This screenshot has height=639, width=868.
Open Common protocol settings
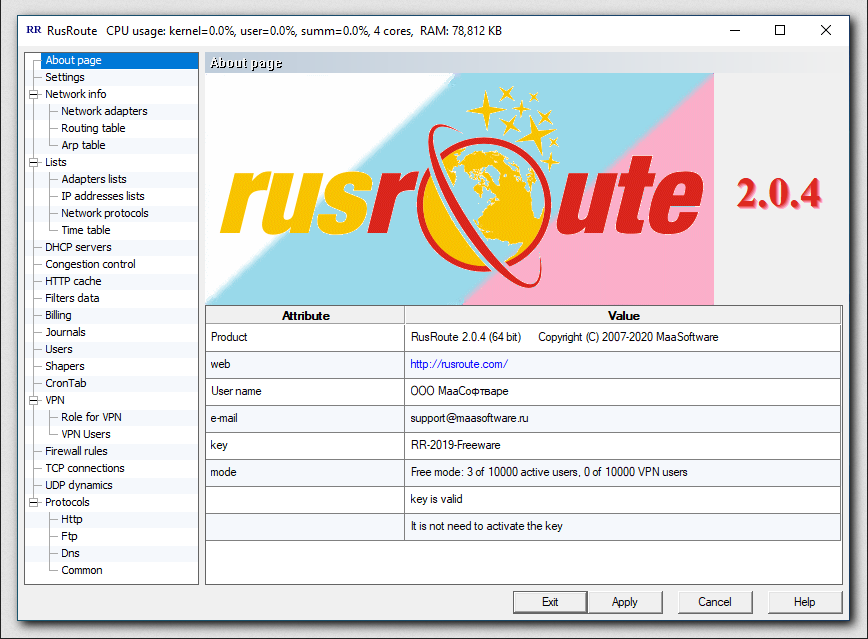[x=81, y=571]
